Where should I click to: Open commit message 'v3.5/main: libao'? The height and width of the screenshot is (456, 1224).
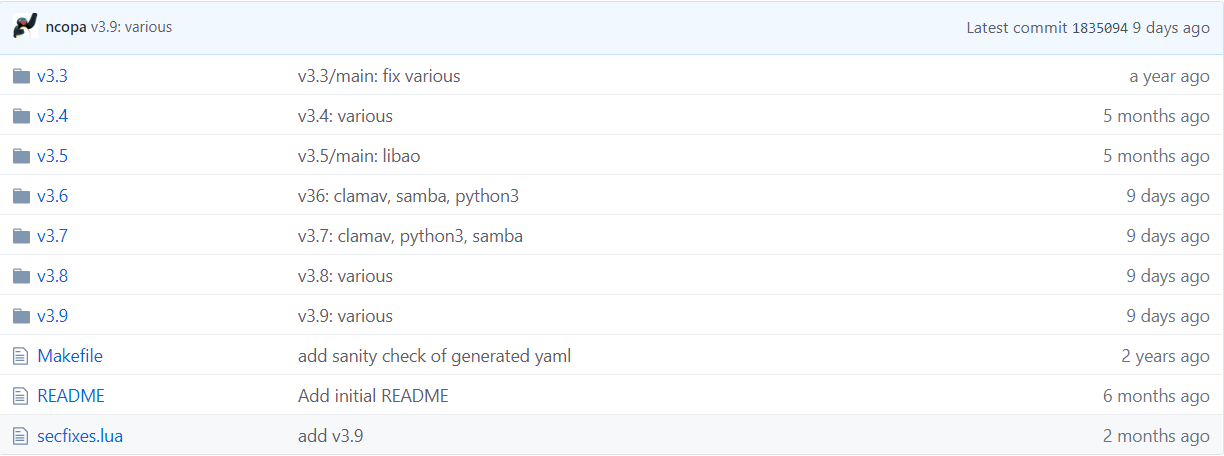(x=366, y=156)
